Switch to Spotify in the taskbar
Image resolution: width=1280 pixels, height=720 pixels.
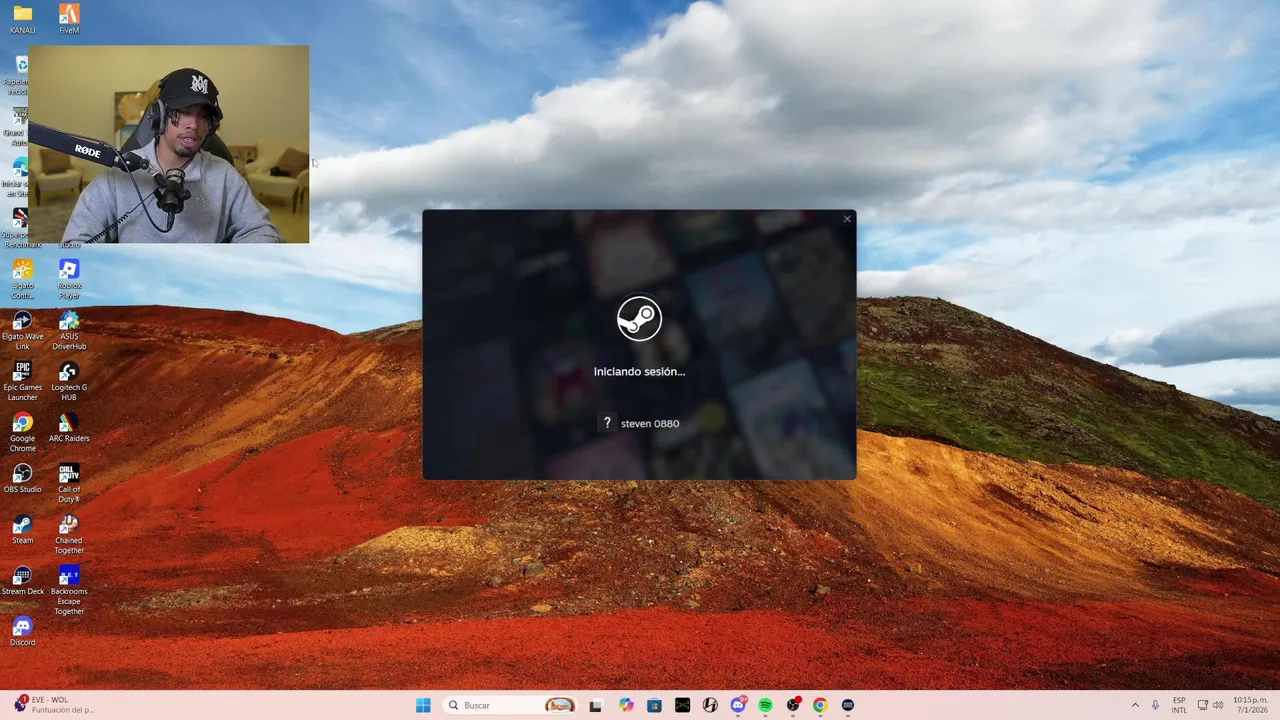[x=765, y=705]
